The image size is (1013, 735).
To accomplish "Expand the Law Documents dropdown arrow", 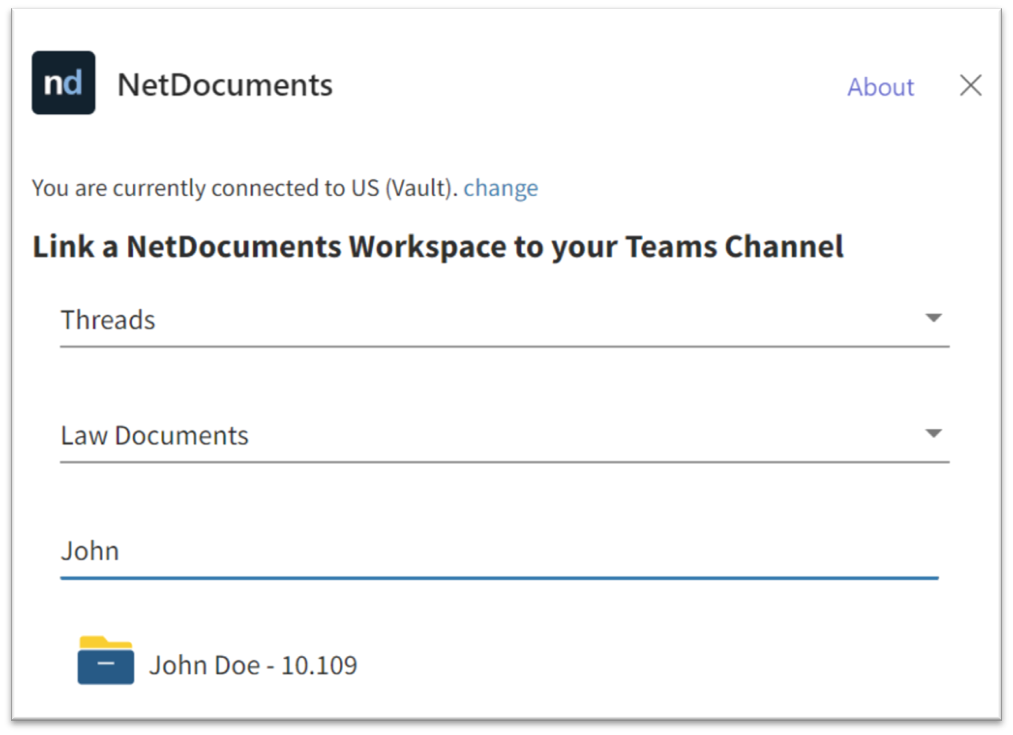I will (933, 433).
